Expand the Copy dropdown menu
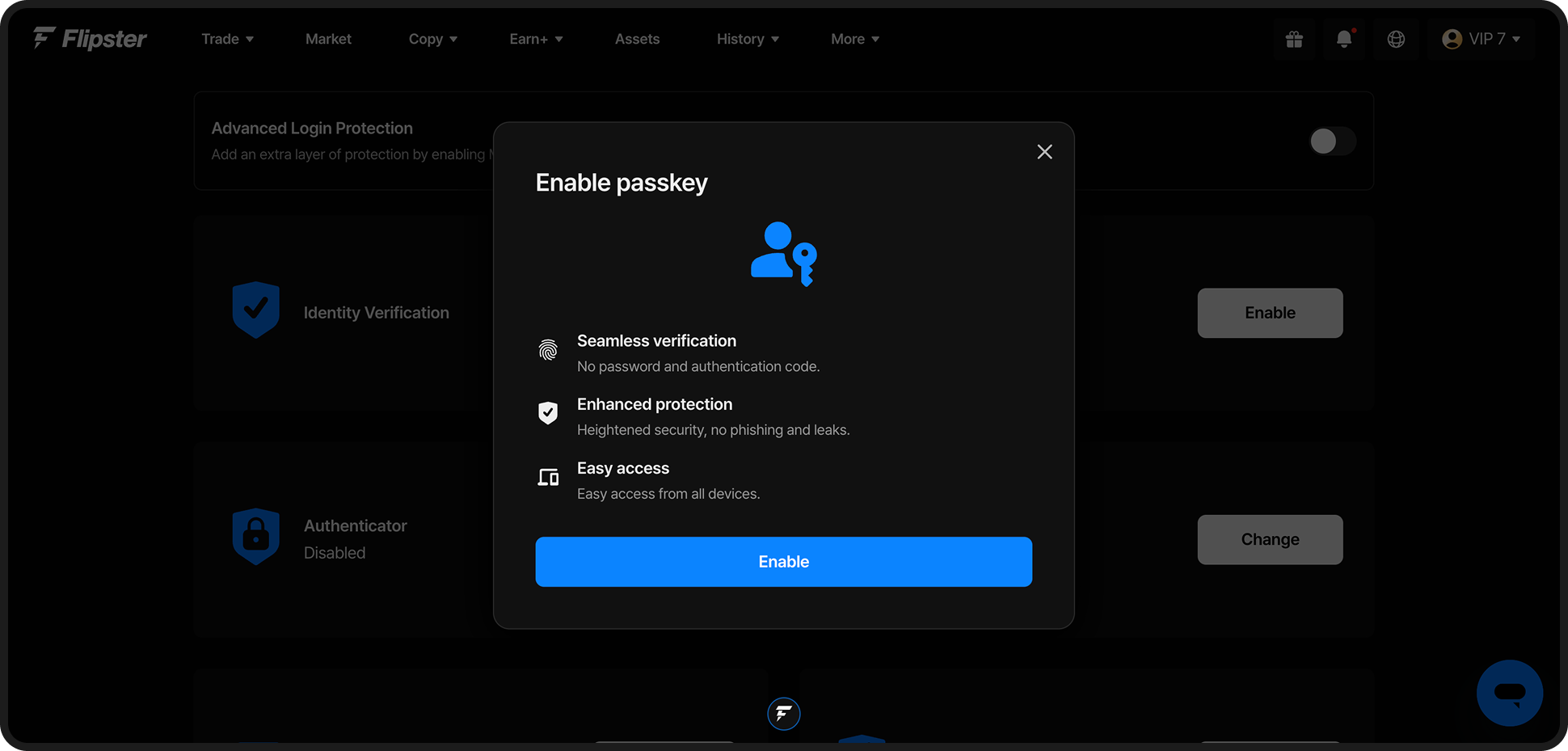1568x751 pixels. [x=433, y=39]
